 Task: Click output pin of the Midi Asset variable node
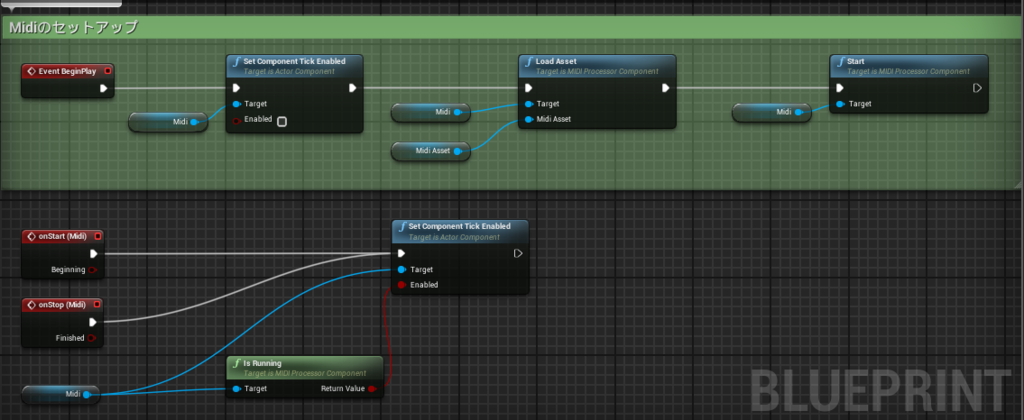pyautogui.click(x=458, y=152)
